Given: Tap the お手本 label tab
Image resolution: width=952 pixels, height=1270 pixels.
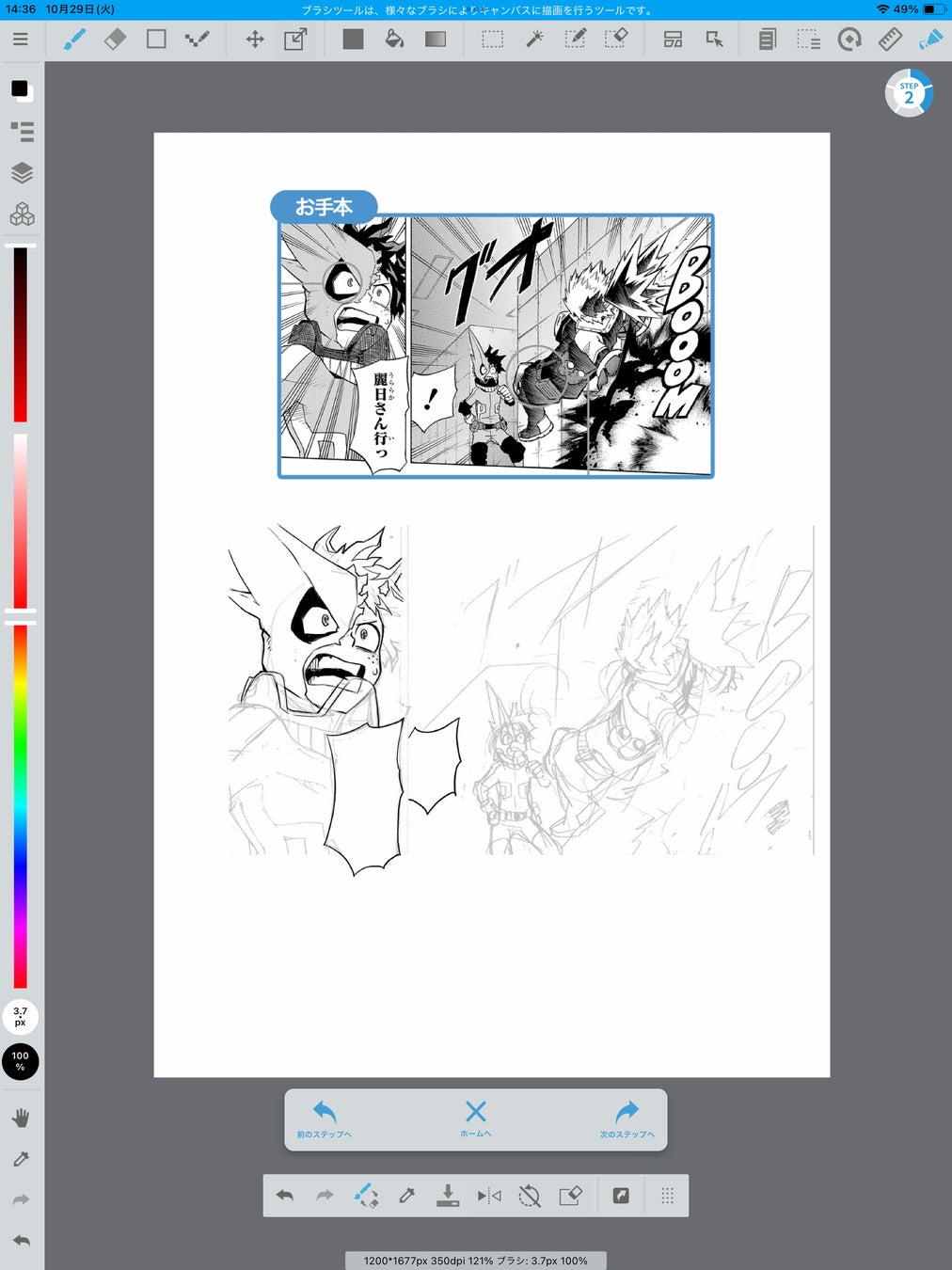Looking at the screenshot, I should click(324, 206).
